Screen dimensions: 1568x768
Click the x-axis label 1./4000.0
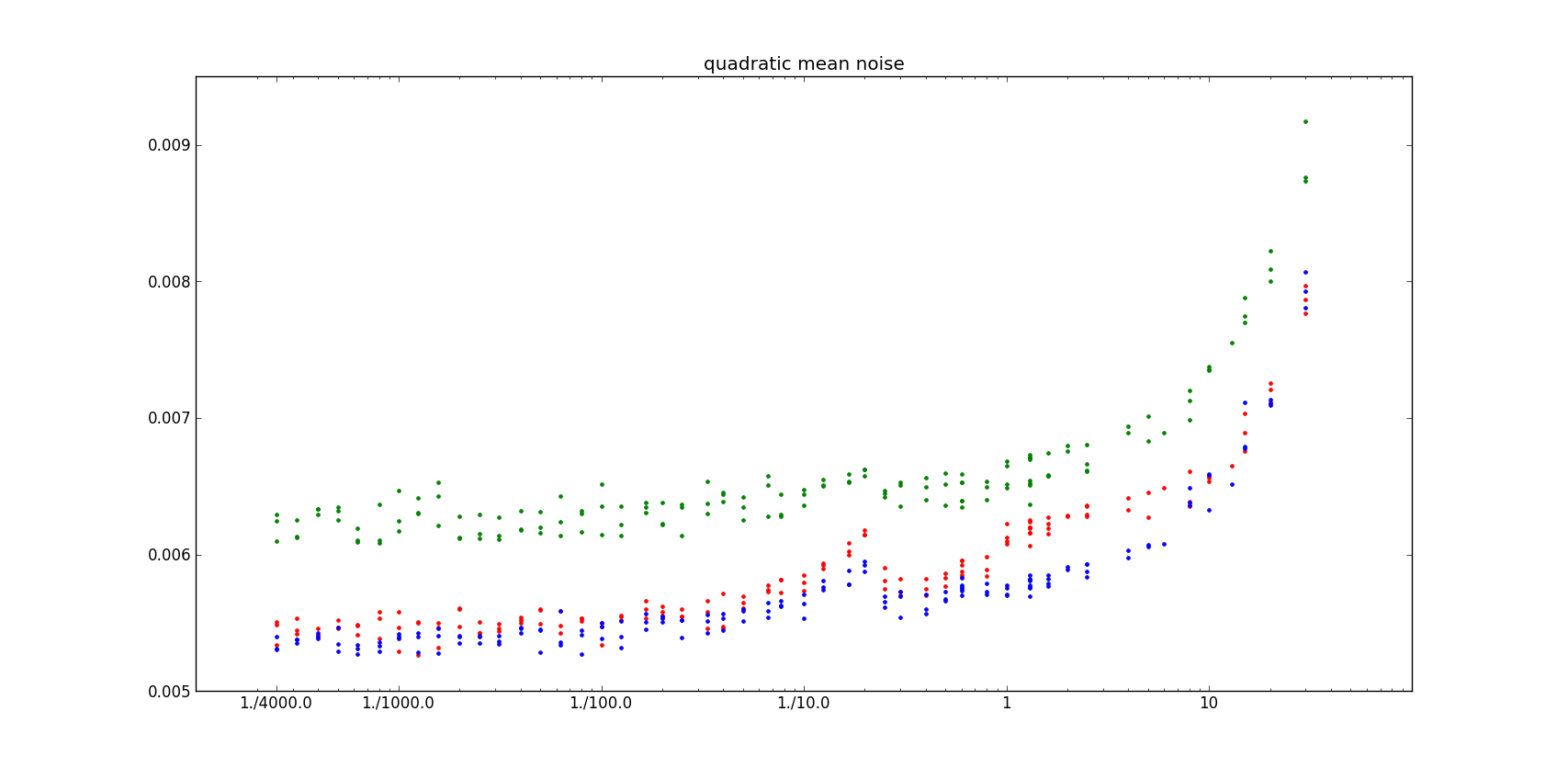pos(276,704)
